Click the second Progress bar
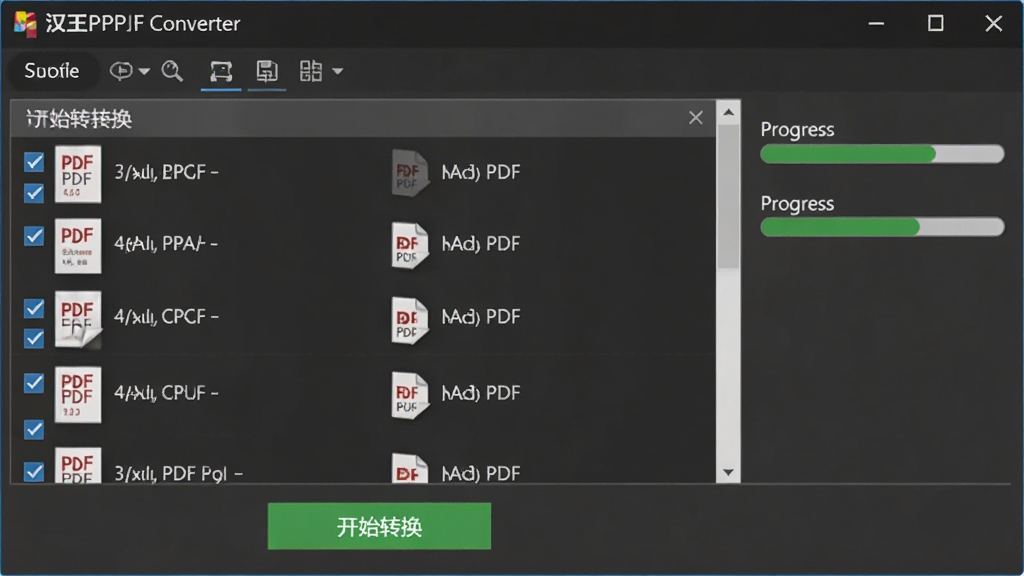 tap(882, 227)
